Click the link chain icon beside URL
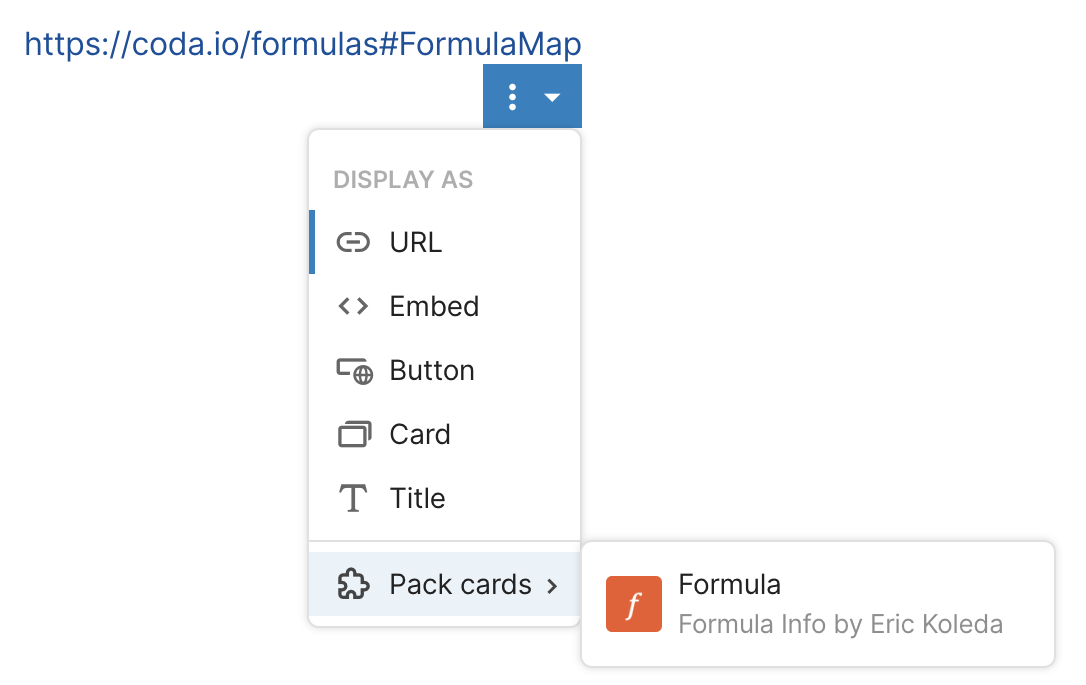Screen dimensions: 1086x685 click(x=353, y=243)
